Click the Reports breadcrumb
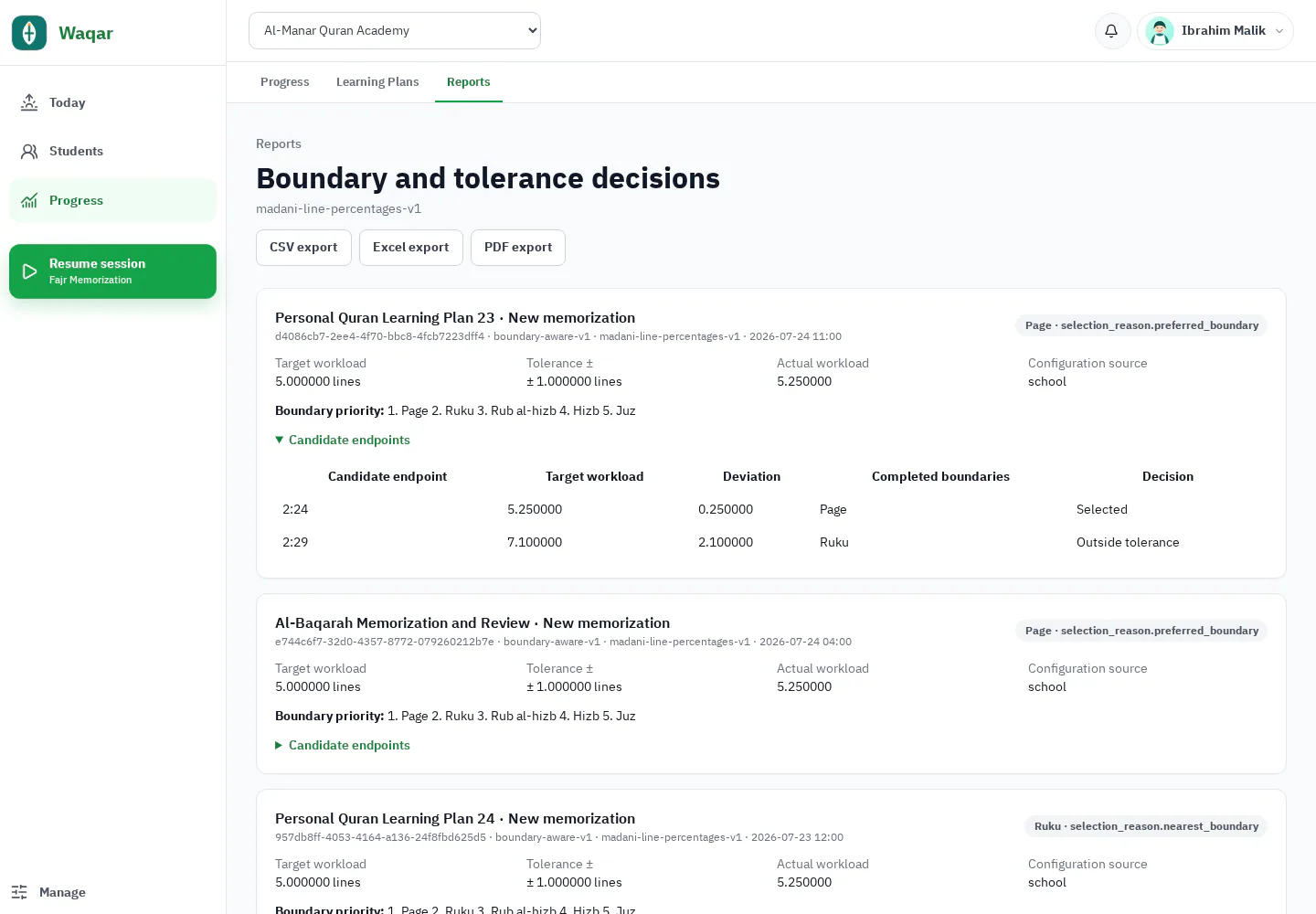 tap(279, 143)
